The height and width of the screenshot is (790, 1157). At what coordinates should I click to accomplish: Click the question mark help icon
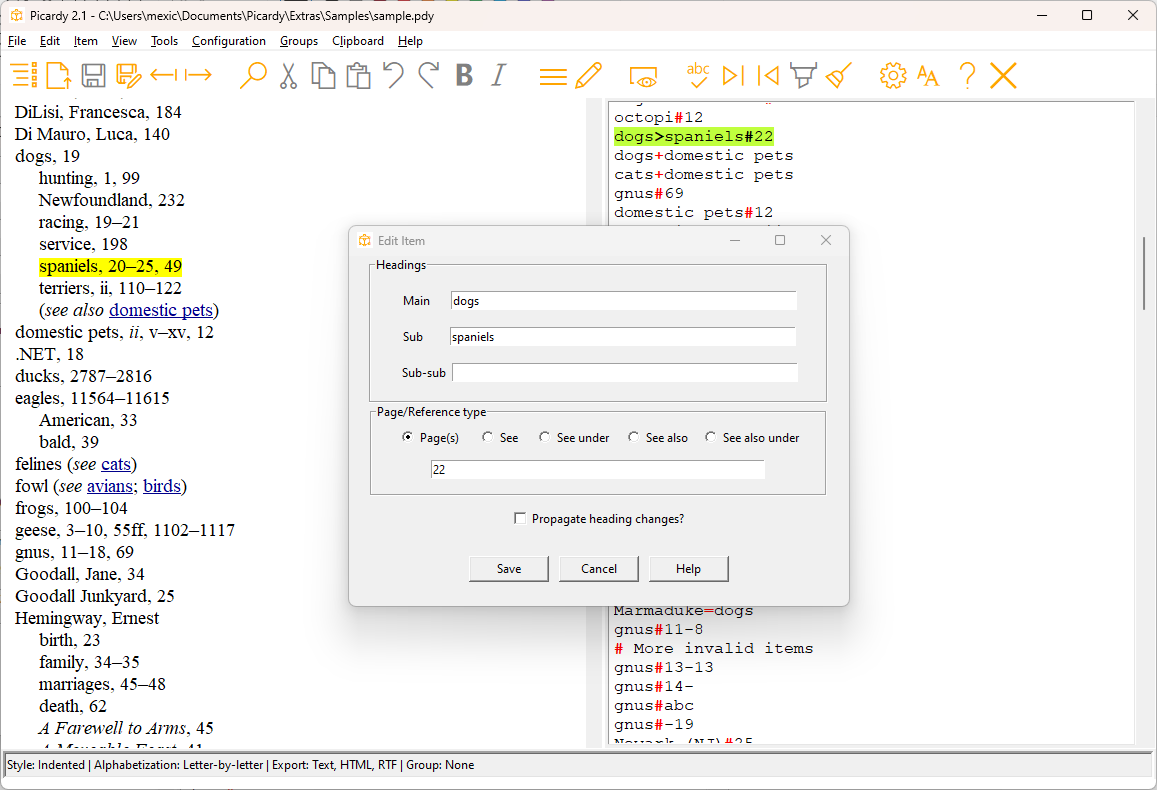[967, 75]
